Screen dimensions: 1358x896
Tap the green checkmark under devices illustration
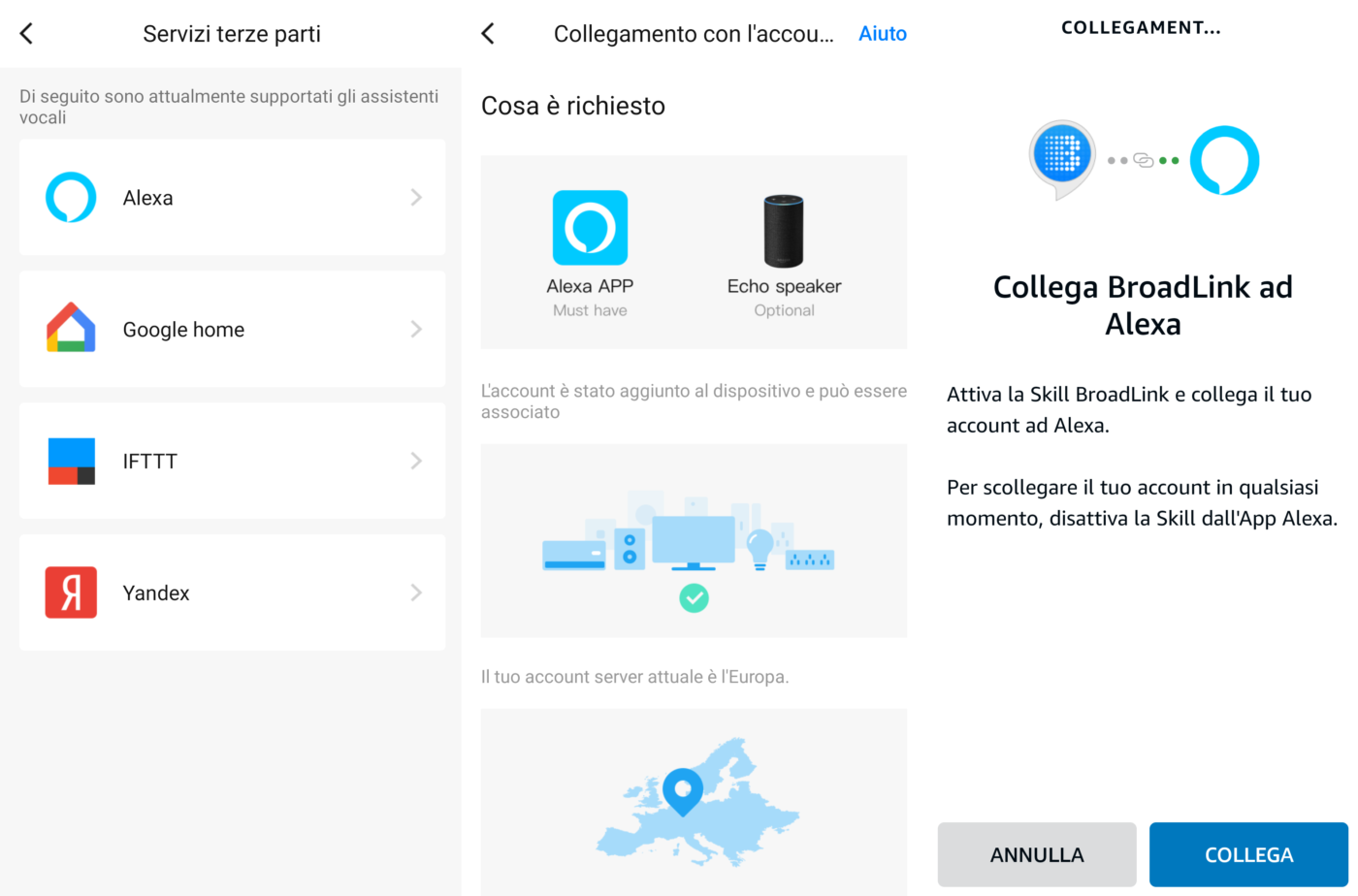pyautogui.click(x=694, y=597)
